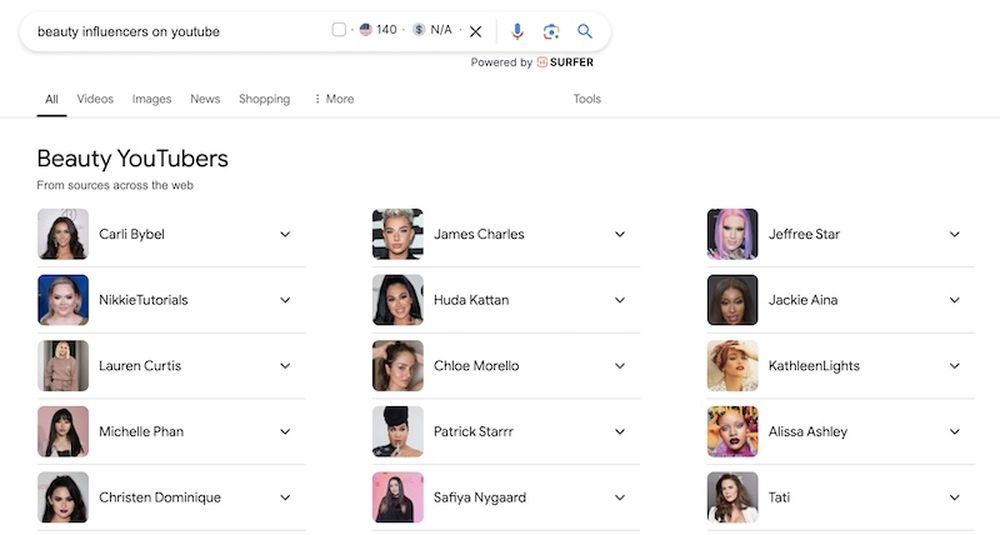Select the All results tab

click(x=52, y=99)
